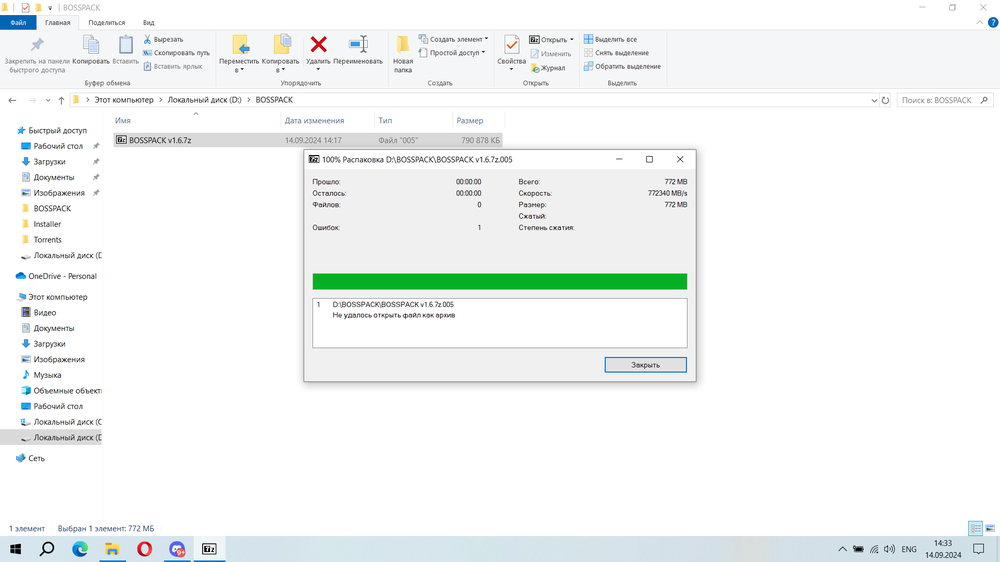Viewport: 1000px width, 562px height.
Task: Open address bar history dropdown
Action: (x=874, y=100)
